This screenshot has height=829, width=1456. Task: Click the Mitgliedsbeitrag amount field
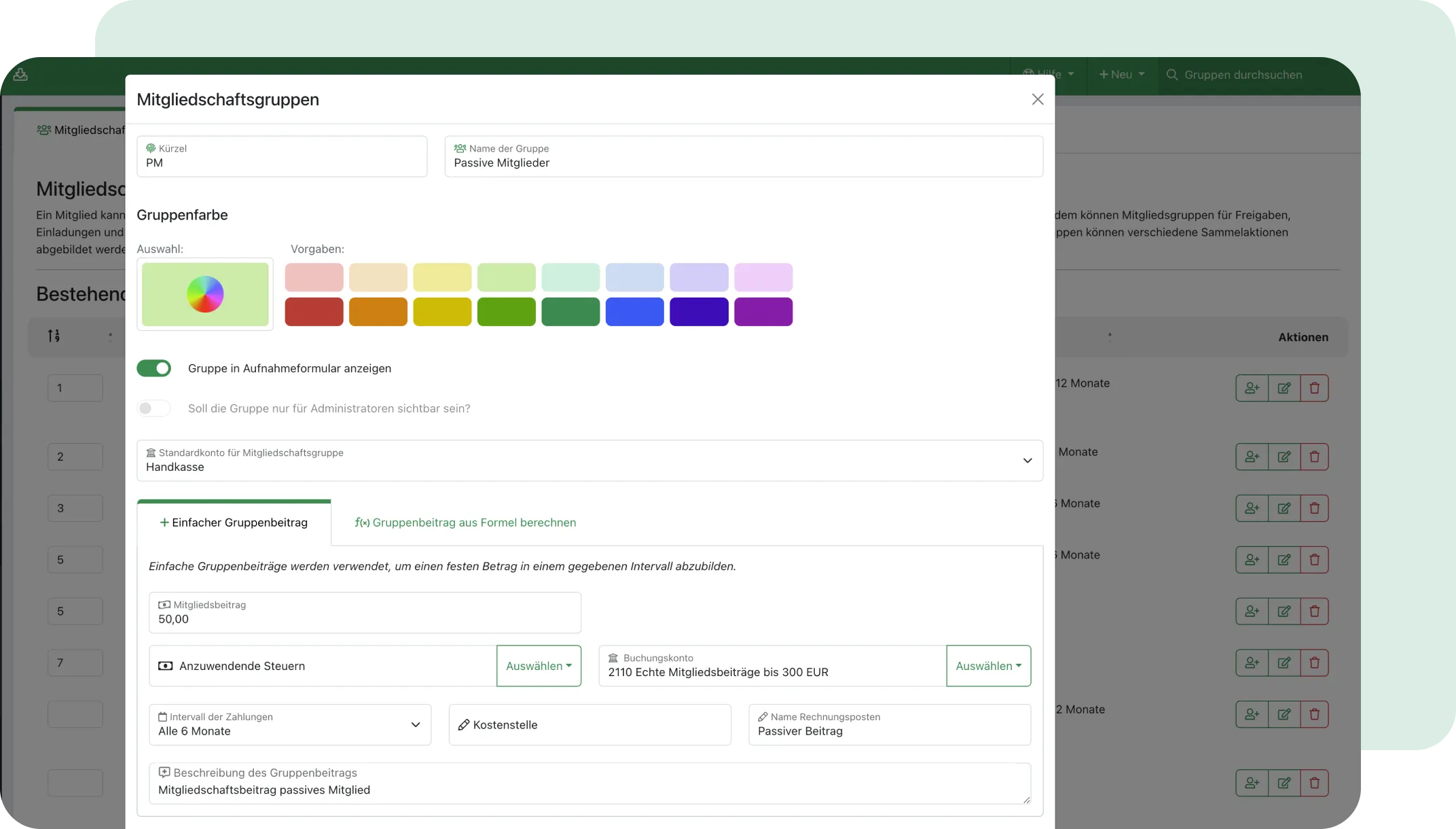click(365, 612)
